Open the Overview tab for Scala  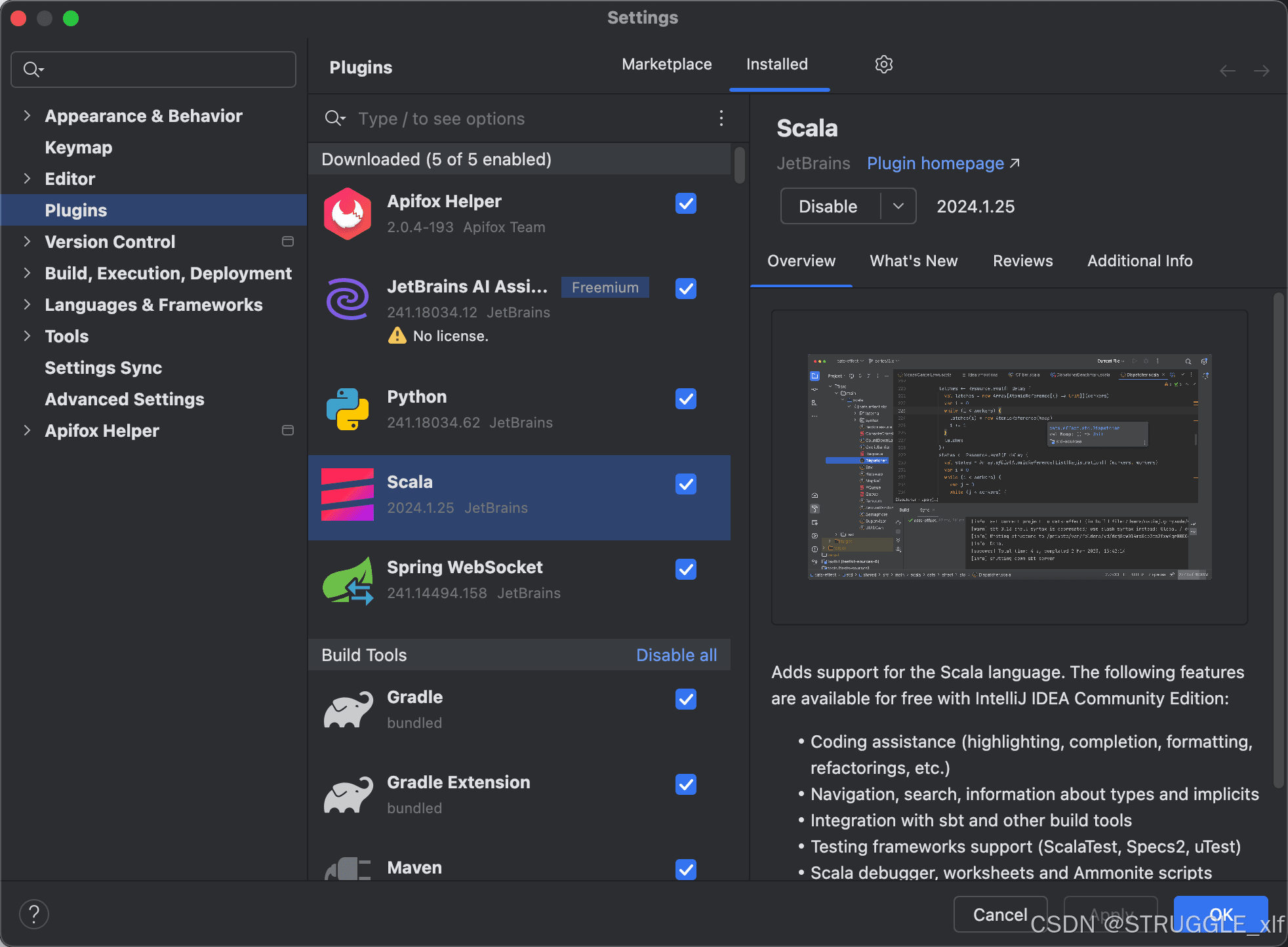click(801, 261)
